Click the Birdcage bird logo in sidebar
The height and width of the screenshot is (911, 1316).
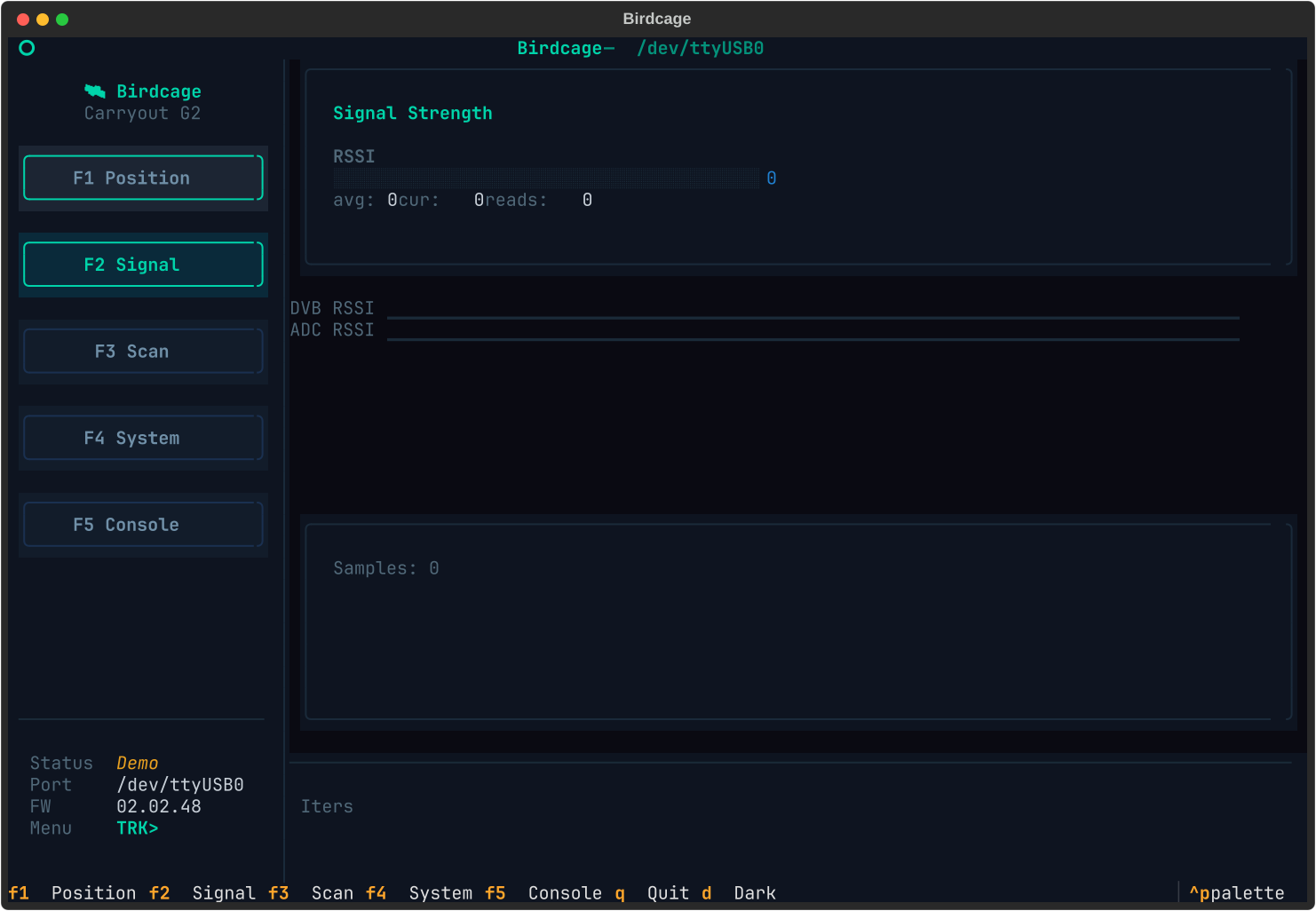[95, 91]
